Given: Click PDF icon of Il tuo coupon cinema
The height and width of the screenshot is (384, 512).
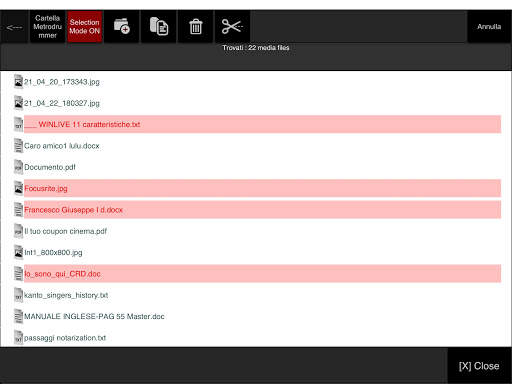Looking at the screenshot, I should coord(18,231).
